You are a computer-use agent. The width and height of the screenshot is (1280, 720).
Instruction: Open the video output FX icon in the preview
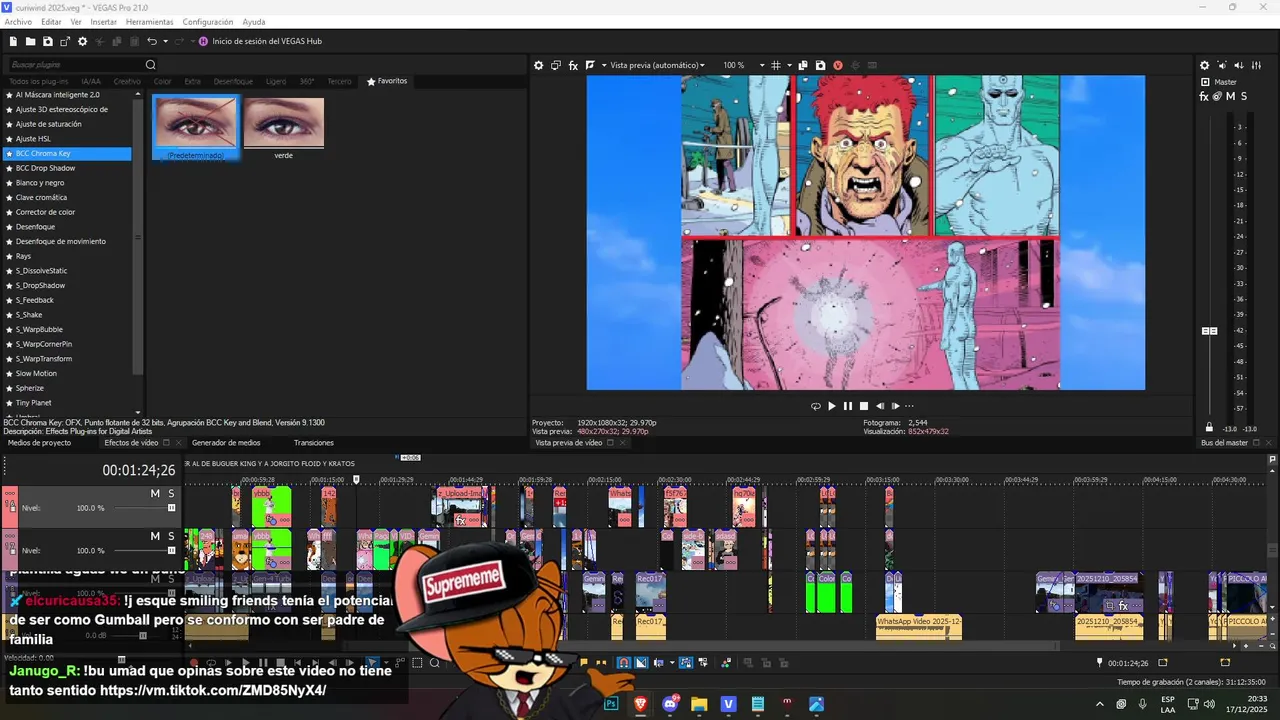pos(573,65)
